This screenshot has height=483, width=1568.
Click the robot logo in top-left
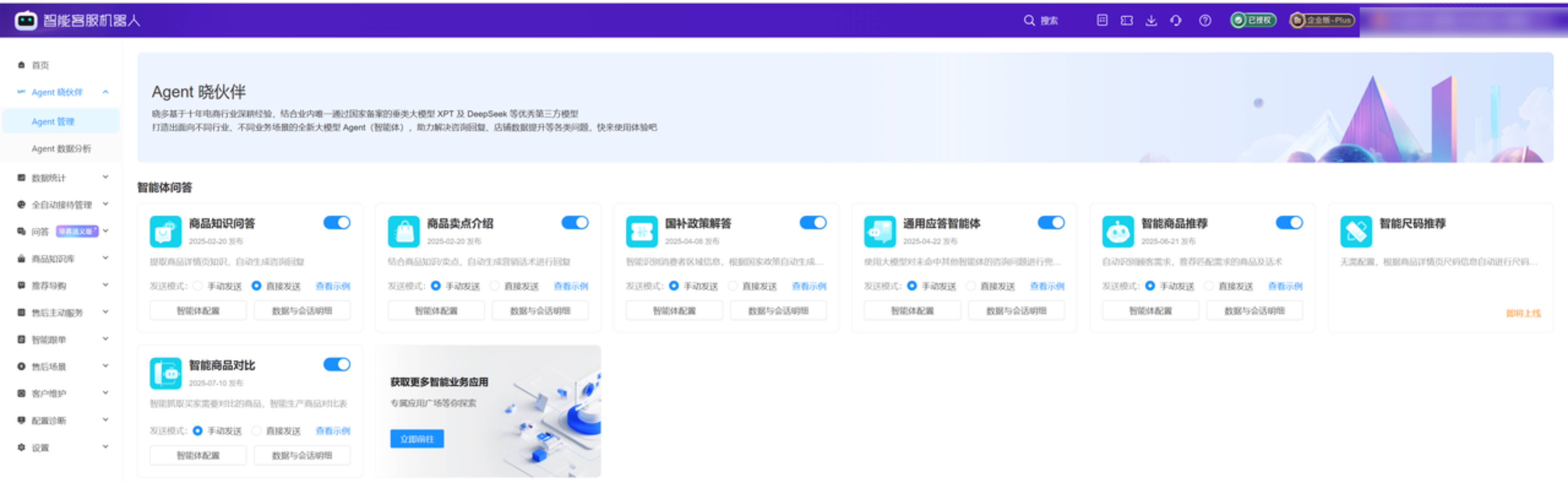click(x=25, y=21)
